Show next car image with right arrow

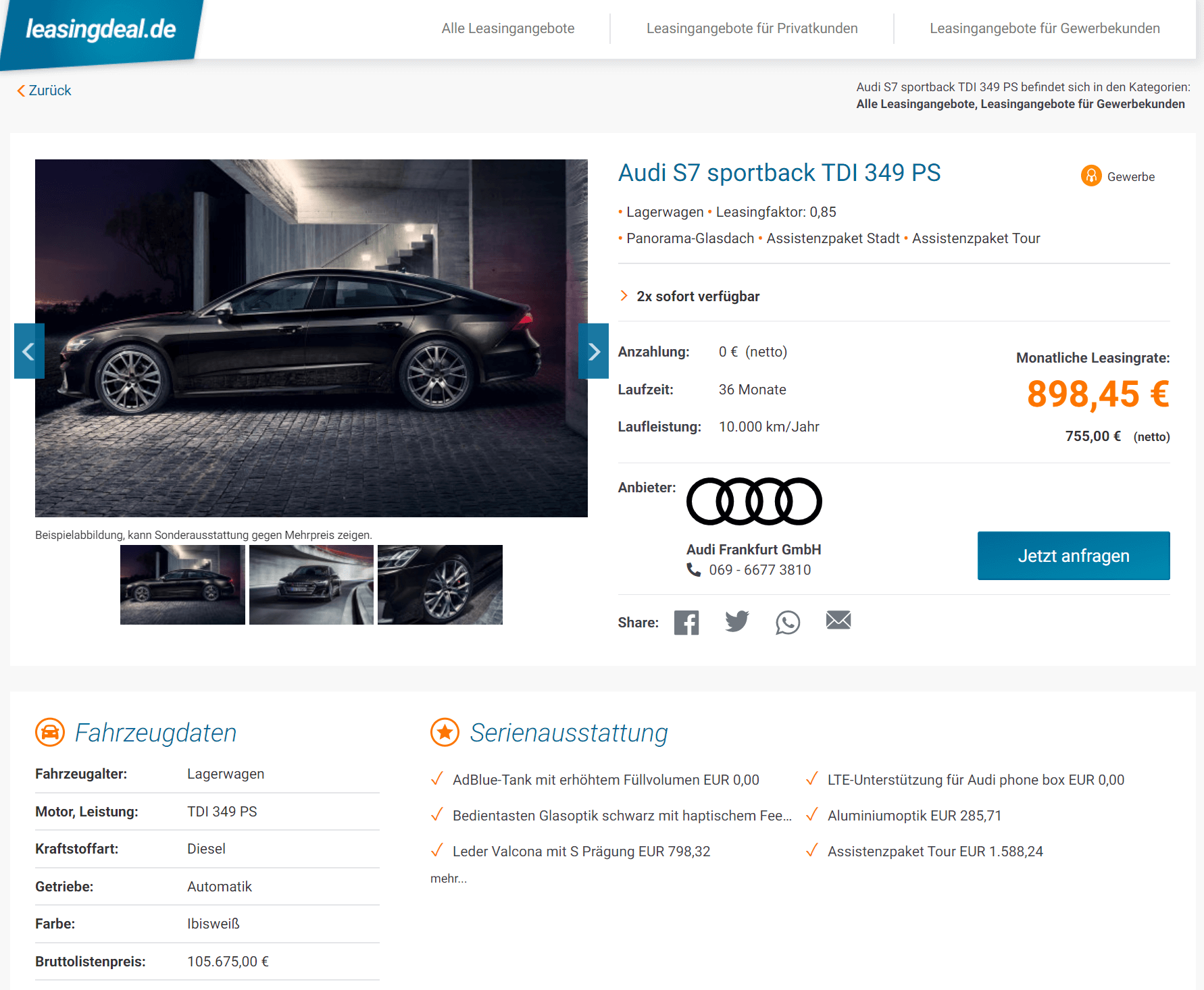(x=593, y=351)
